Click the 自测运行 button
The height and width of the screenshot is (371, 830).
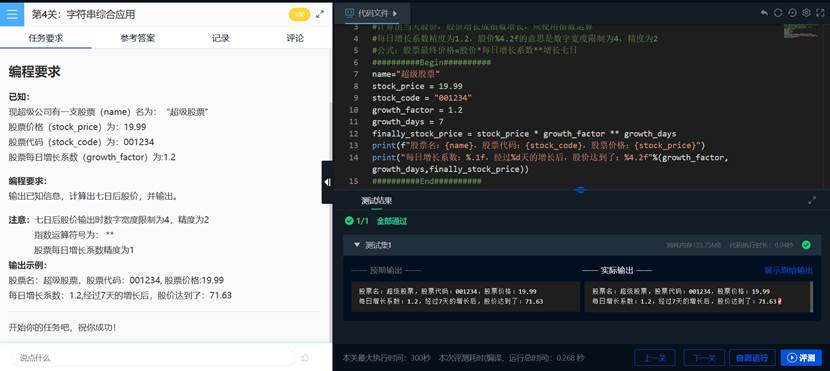tap(752, 358)
